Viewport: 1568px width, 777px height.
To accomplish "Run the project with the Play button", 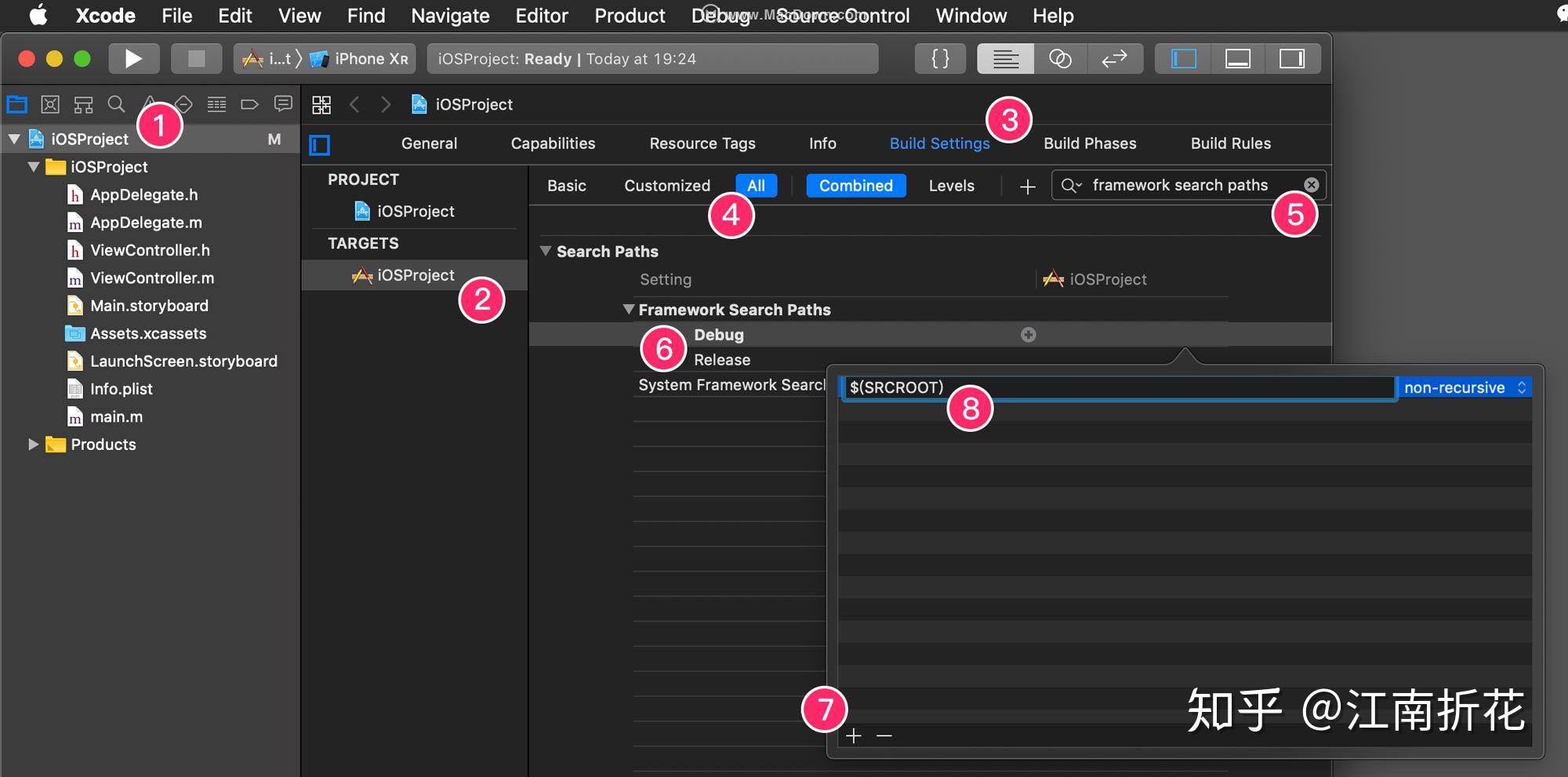I will click(x=133, y=59).
